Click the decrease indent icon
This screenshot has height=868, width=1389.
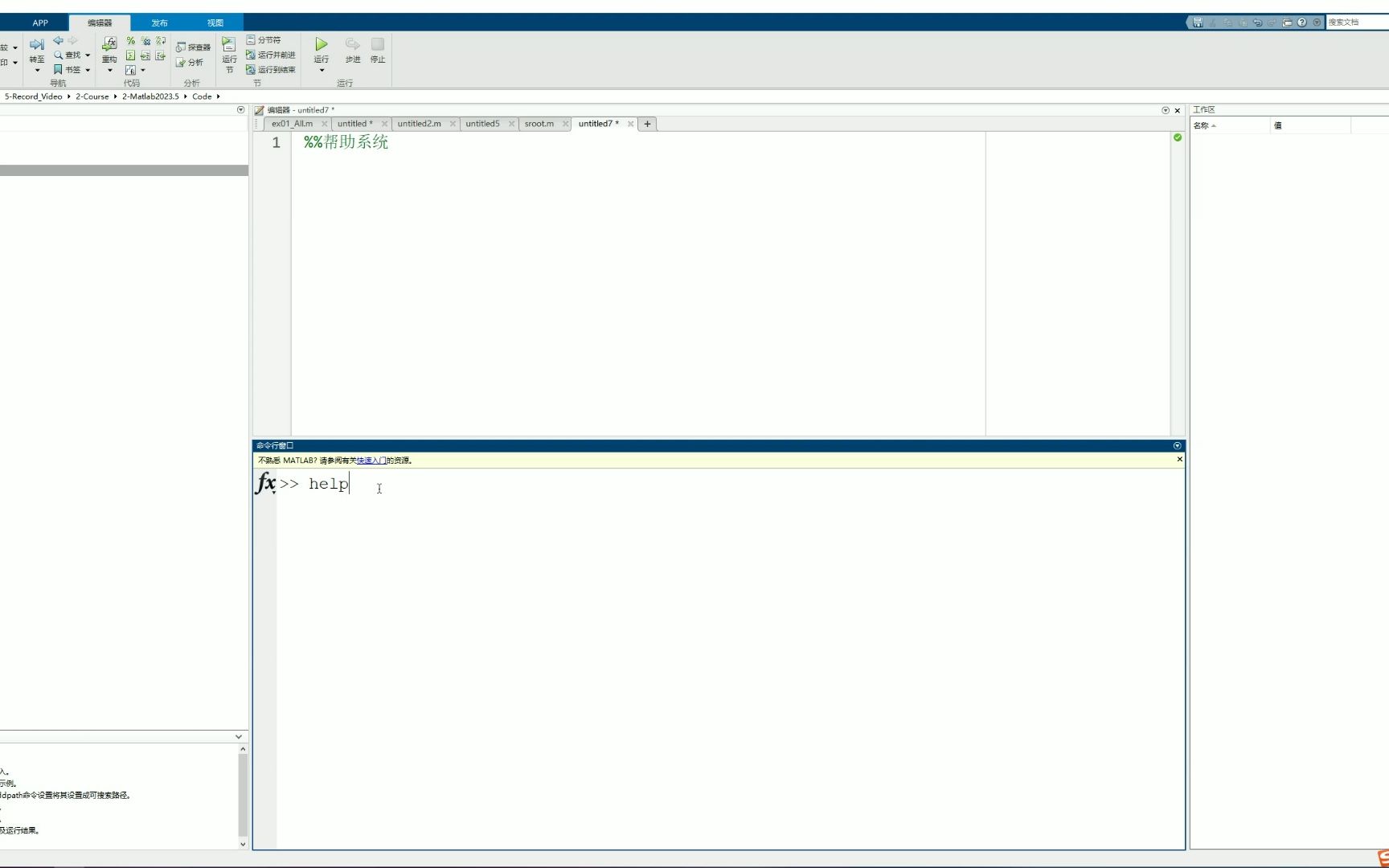[x=161, y=55]
